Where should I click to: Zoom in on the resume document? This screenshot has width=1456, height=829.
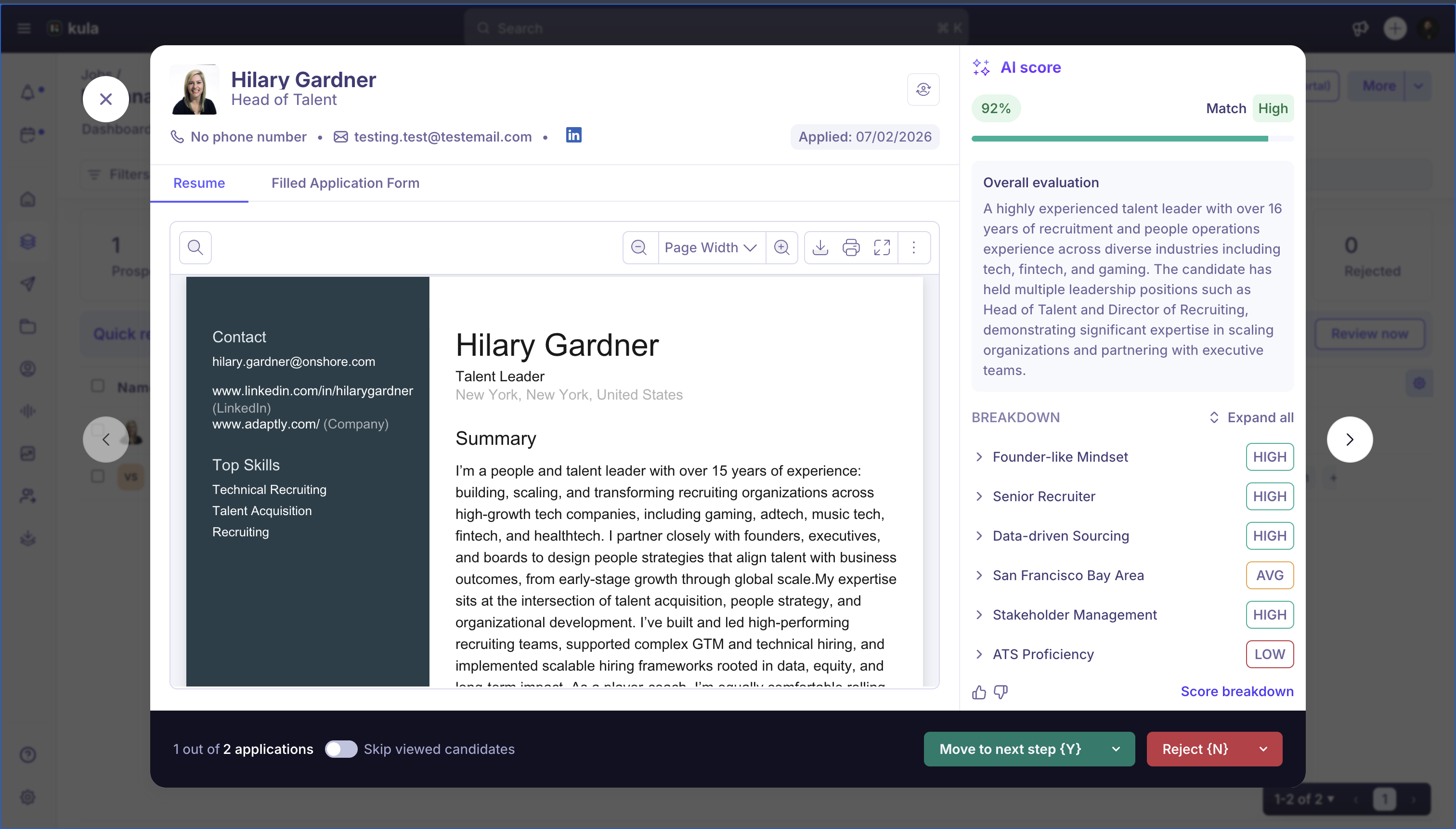782,247
